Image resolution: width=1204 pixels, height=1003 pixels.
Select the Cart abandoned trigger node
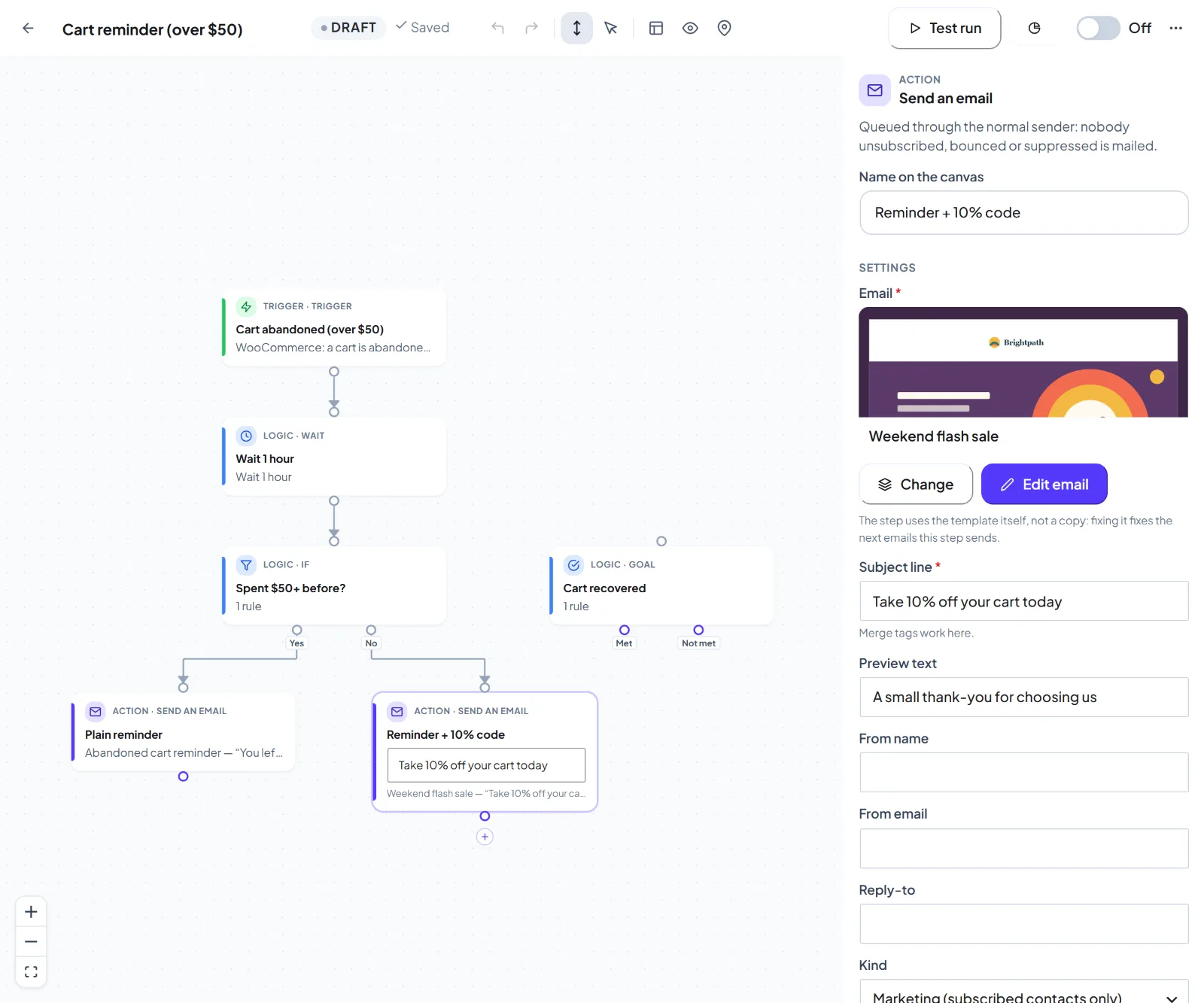[334, 327]
